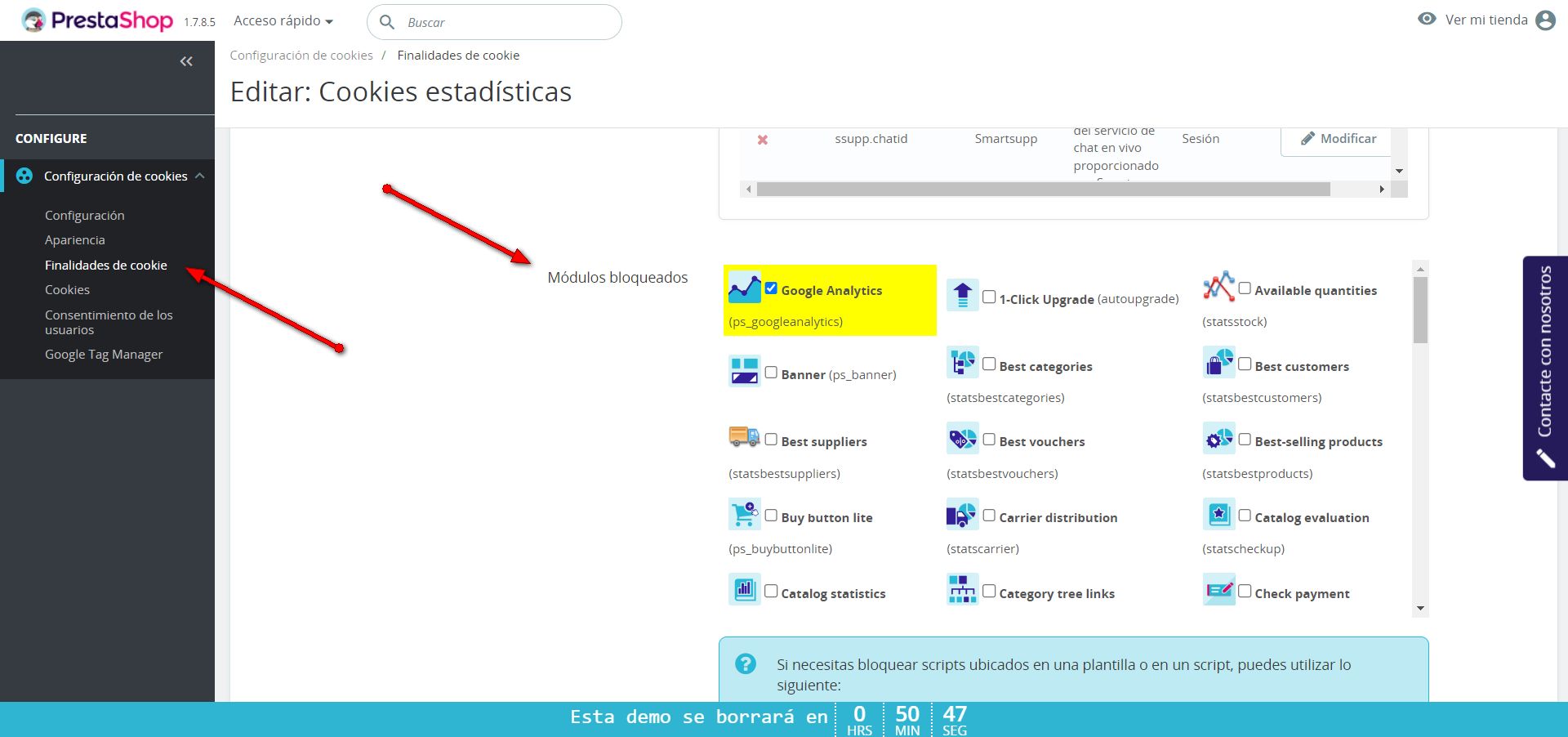Click the PrestaShop logo
The width and height of the screenshot is (1568, 737).
[97, 20]
